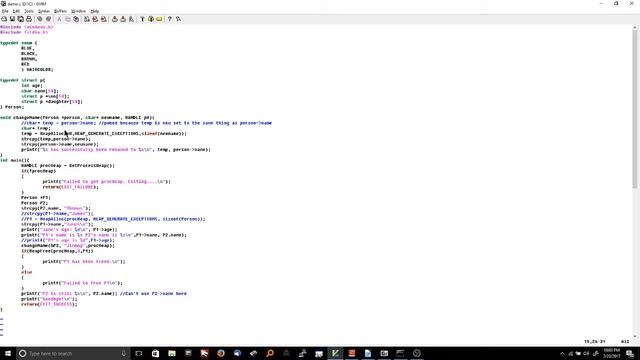The image size is (640, 360).
Task: Cut selection using the scissors icon
Action: (59, 19)
